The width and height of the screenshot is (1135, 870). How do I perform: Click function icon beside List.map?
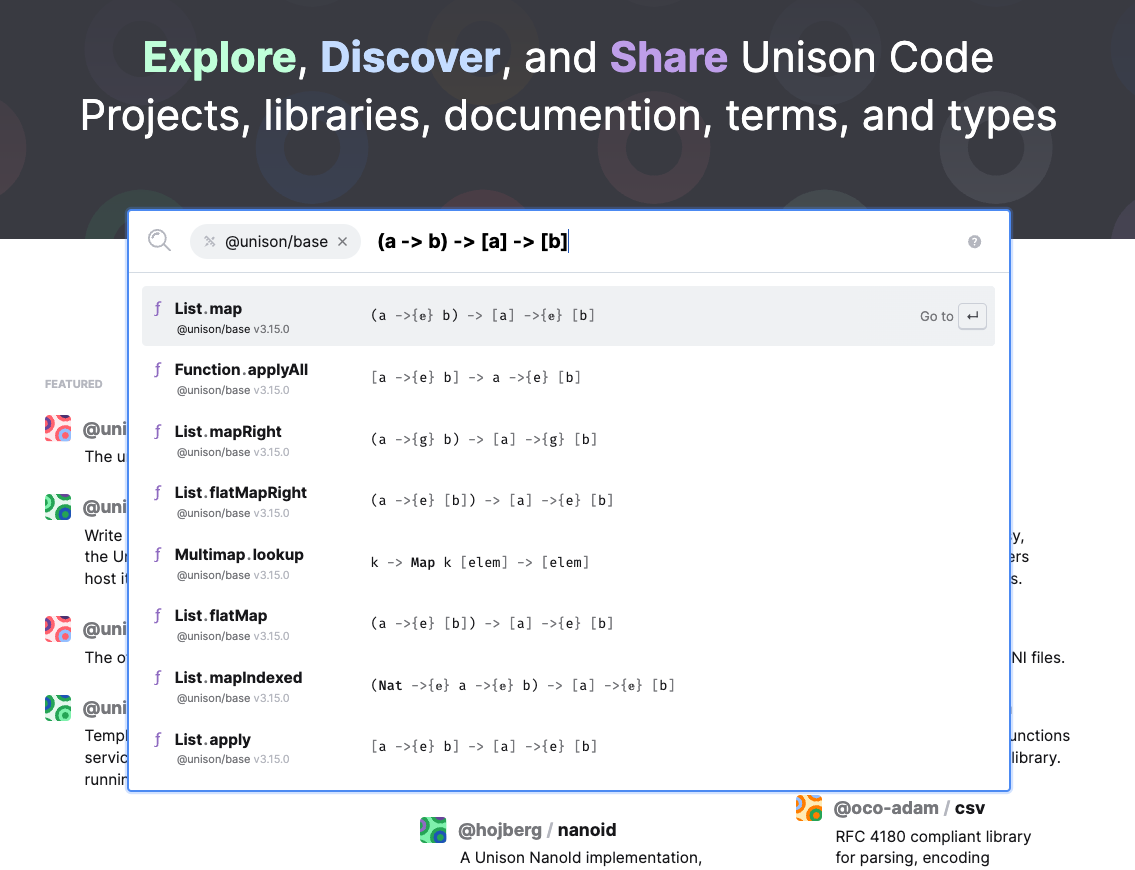coord(158,309)
